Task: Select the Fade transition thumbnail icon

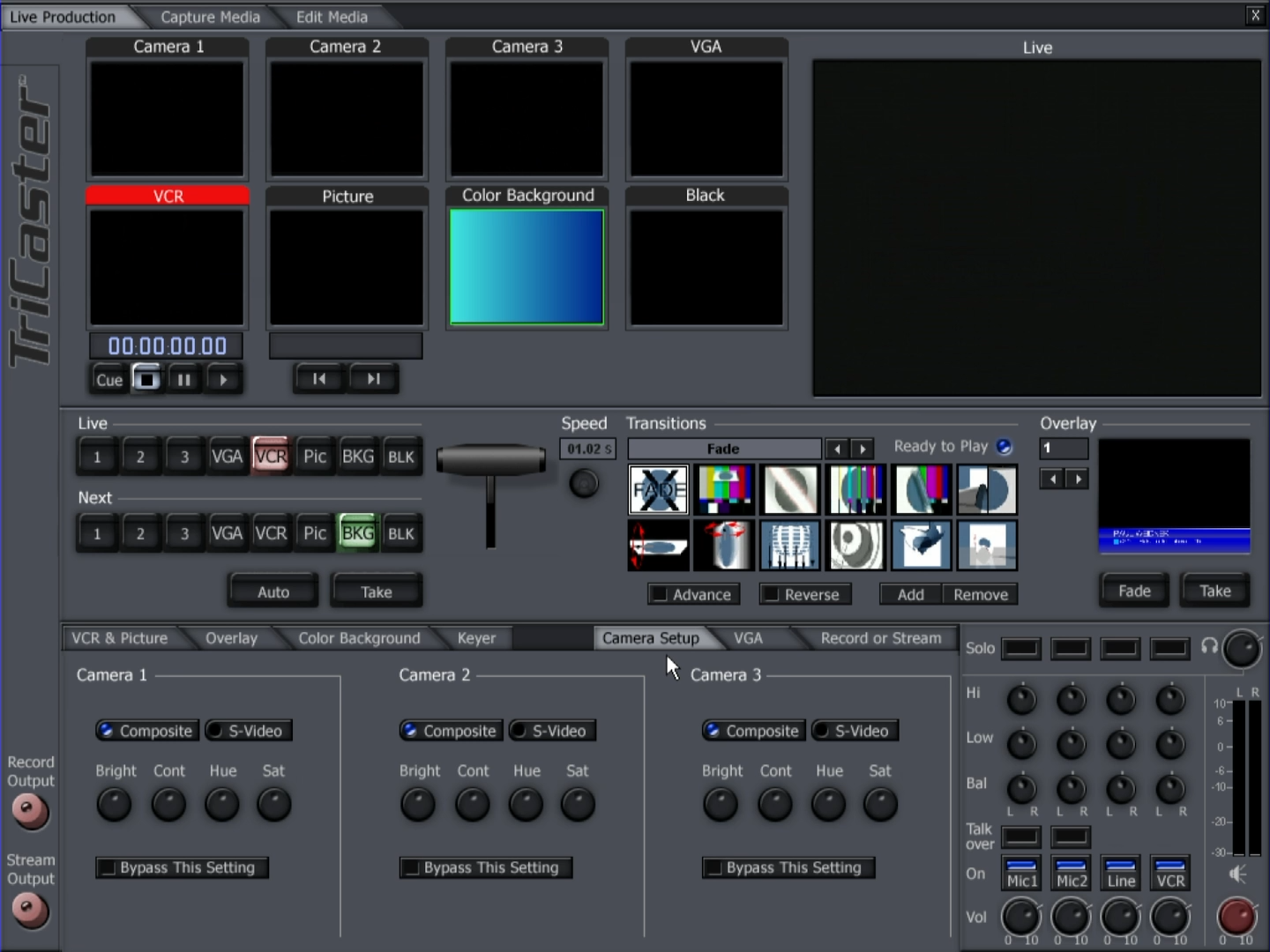Action: [659, 489]
